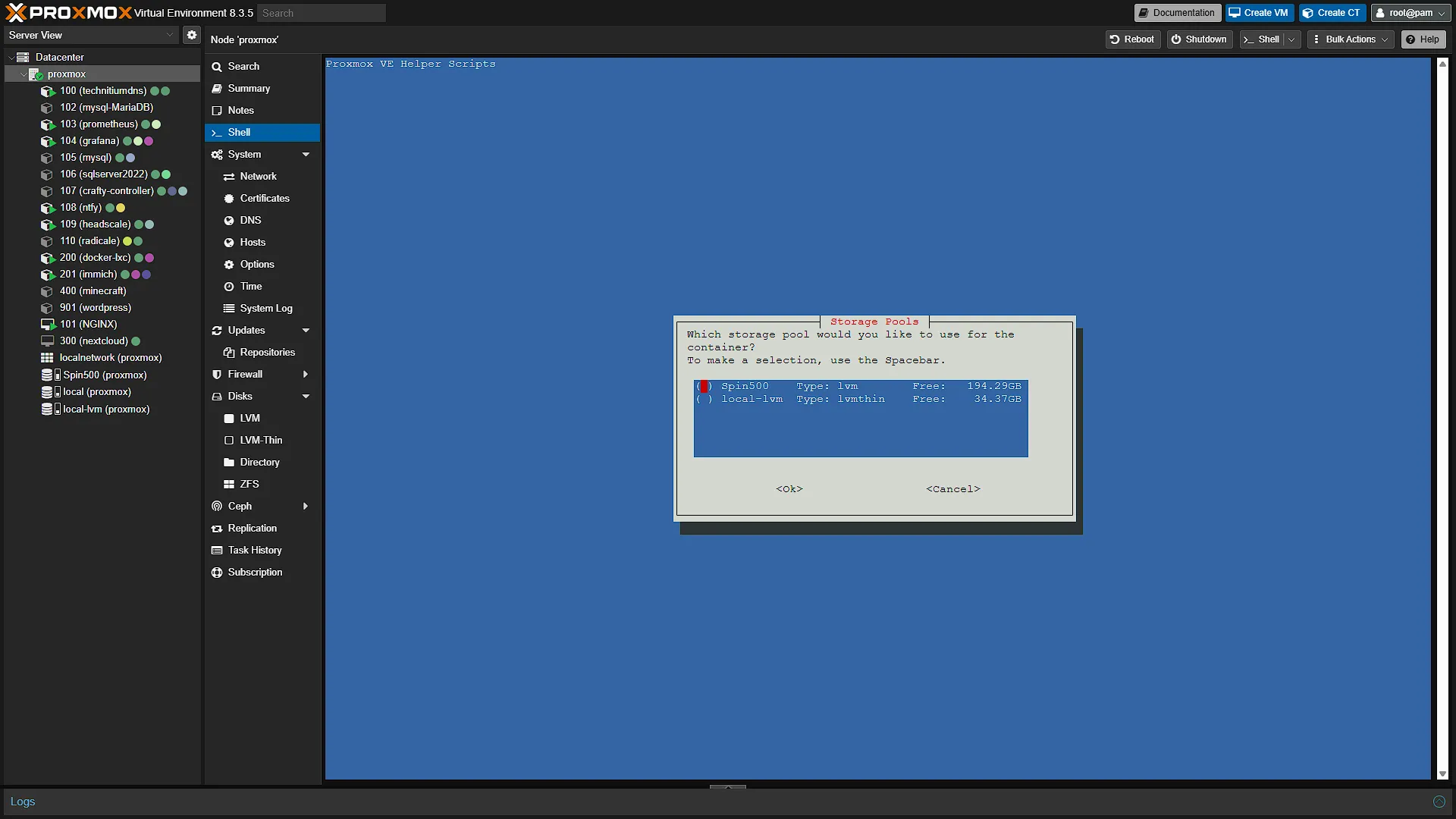Collapse the Updates menu section arrow

pyautogui.click(x=306, y=331)
